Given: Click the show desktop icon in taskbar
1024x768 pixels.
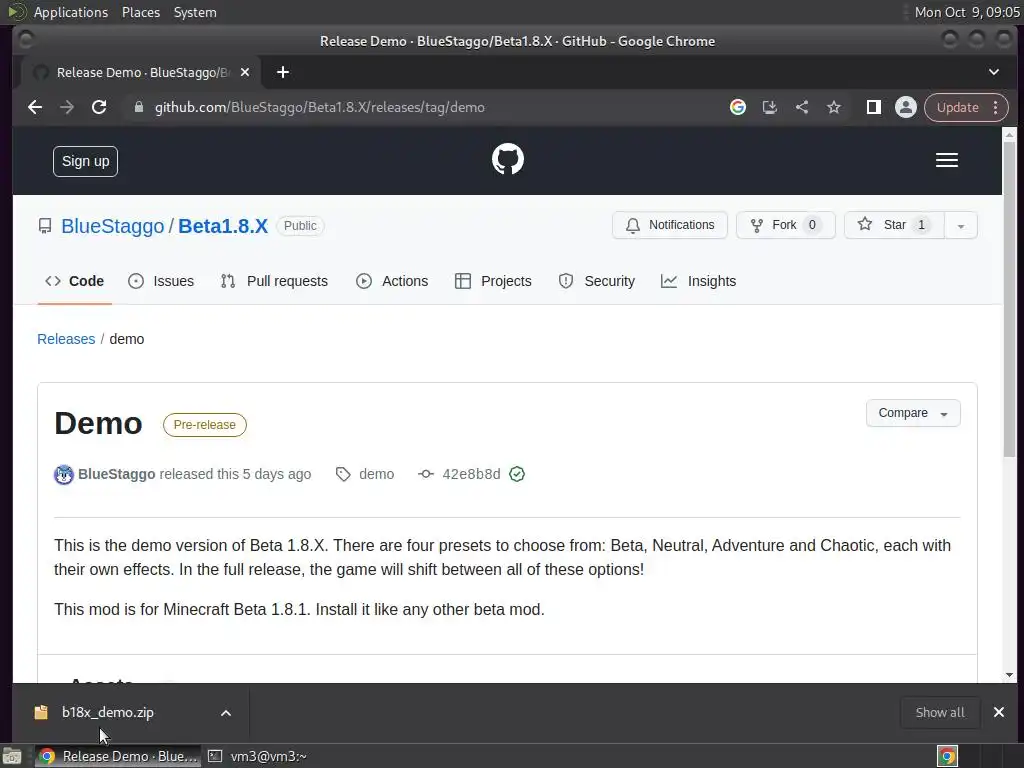Looking at the screenshot, I should pyautogui.click(x=12, y=756).
